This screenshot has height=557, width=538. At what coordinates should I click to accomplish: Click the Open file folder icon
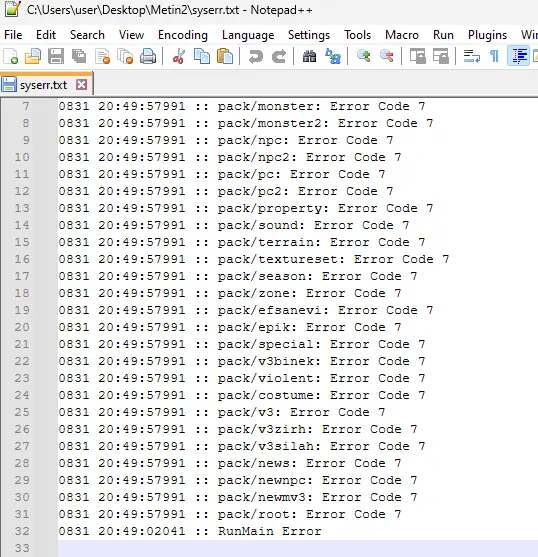pyautogui.click(x=33, y=56)
